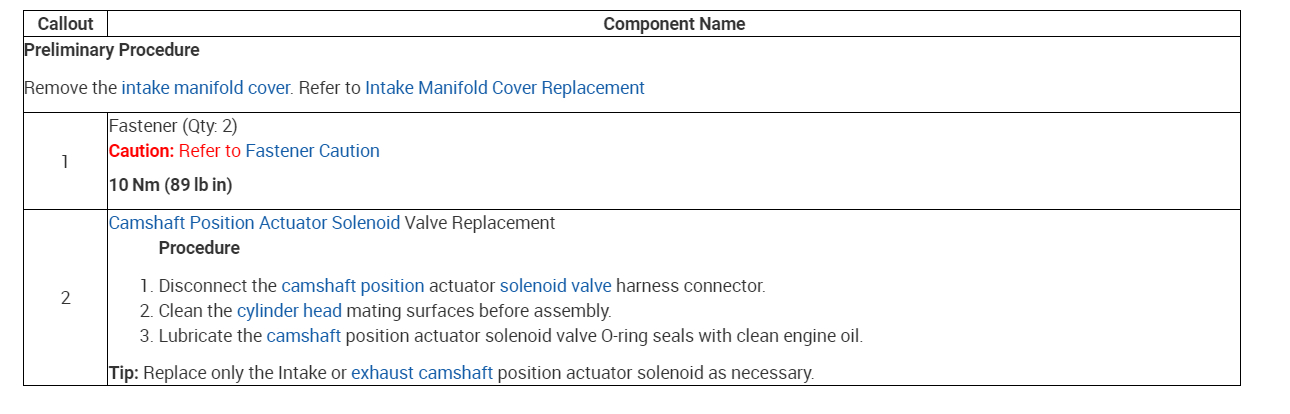1290x414 pixels.
Task: Click the 'camshaft position' link in step 1
Action: (353, 286)
